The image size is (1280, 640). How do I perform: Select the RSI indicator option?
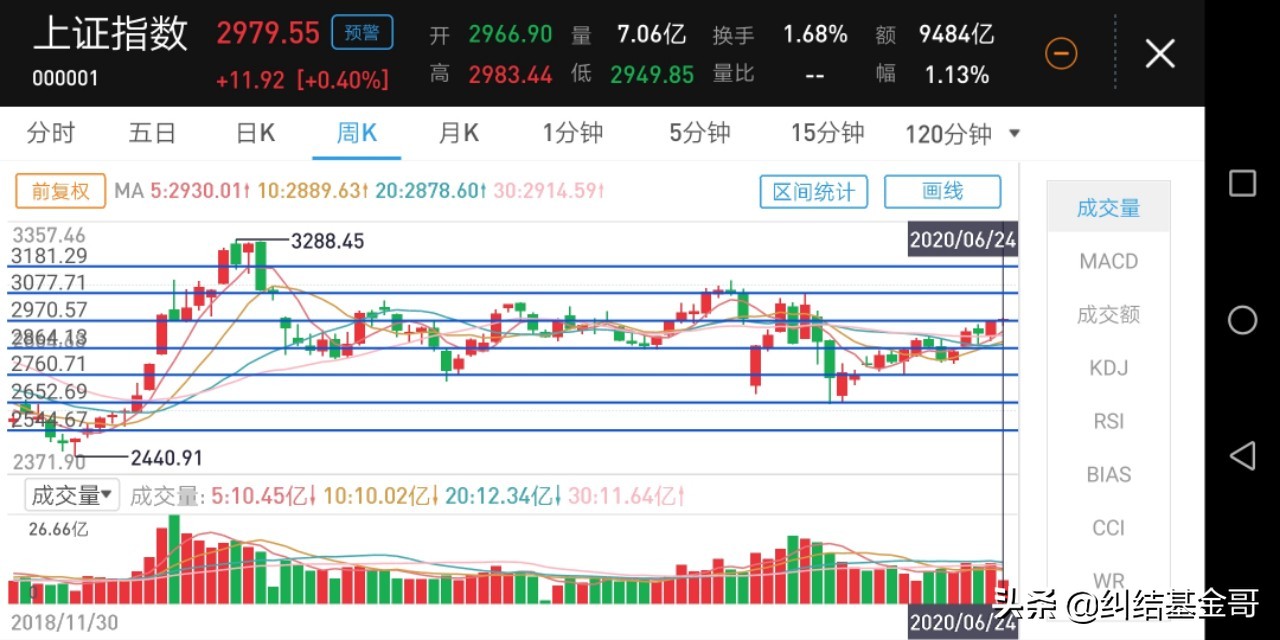click(1108, 421)
